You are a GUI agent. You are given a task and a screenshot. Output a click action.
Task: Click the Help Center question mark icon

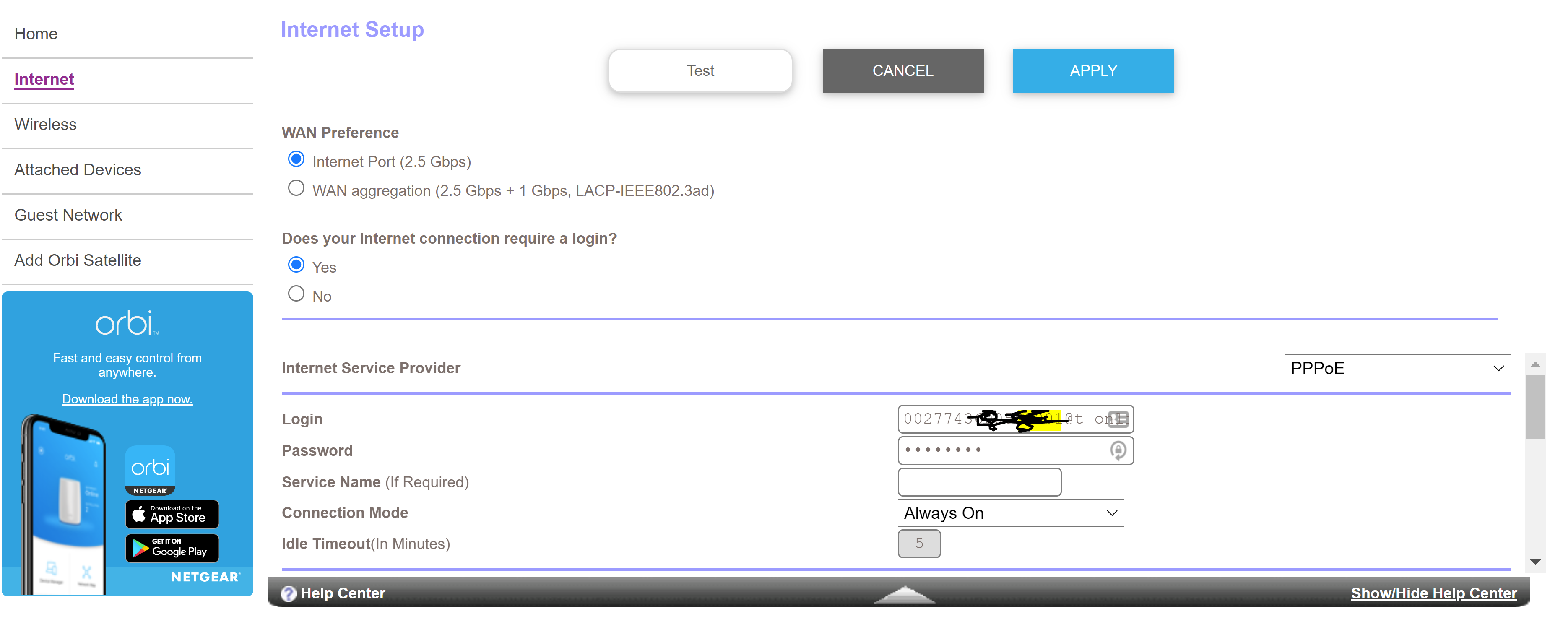pos(288,593)
